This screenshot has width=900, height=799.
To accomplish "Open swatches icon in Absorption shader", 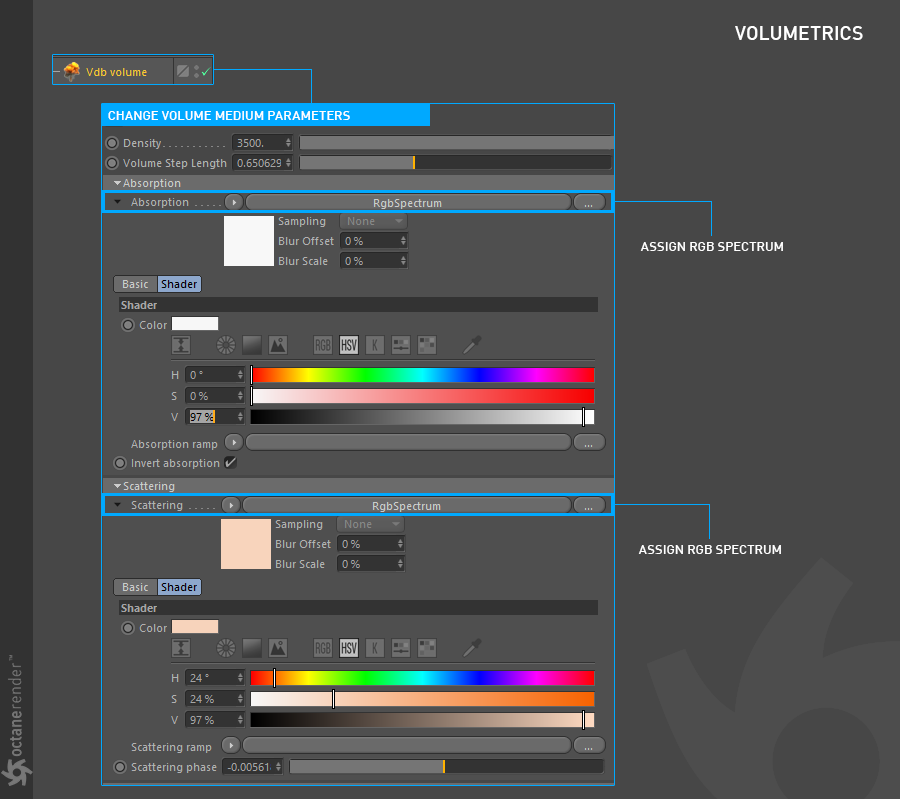I will [x=427, y=345].
